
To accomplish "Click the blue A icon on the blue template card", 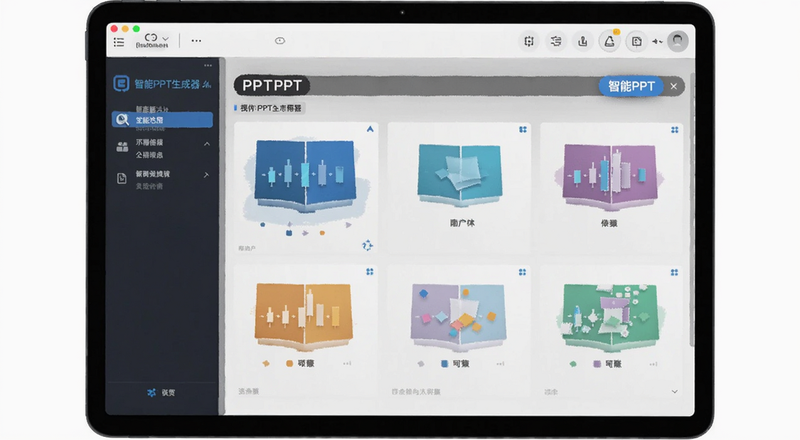I will click(x=370, y=129).
